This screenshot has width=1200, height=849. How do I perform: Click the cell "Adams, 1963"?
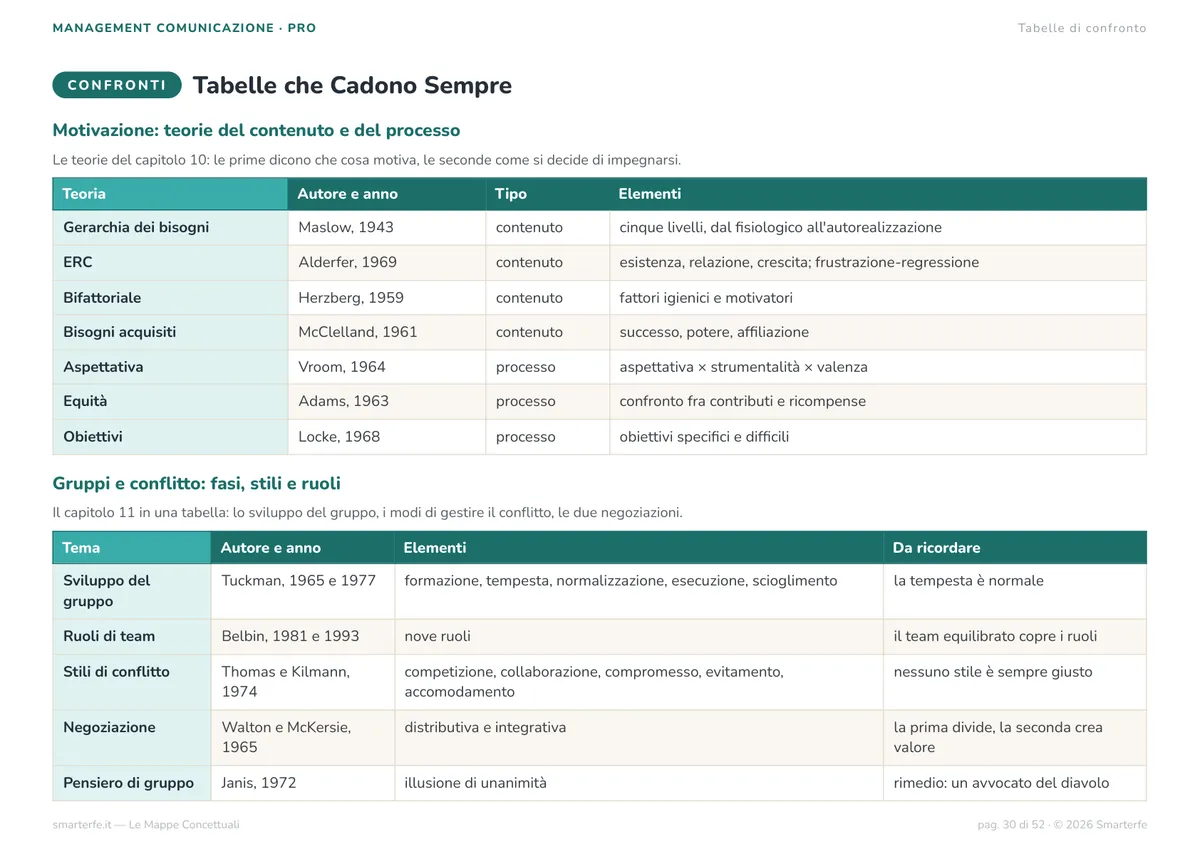(387, 401)
